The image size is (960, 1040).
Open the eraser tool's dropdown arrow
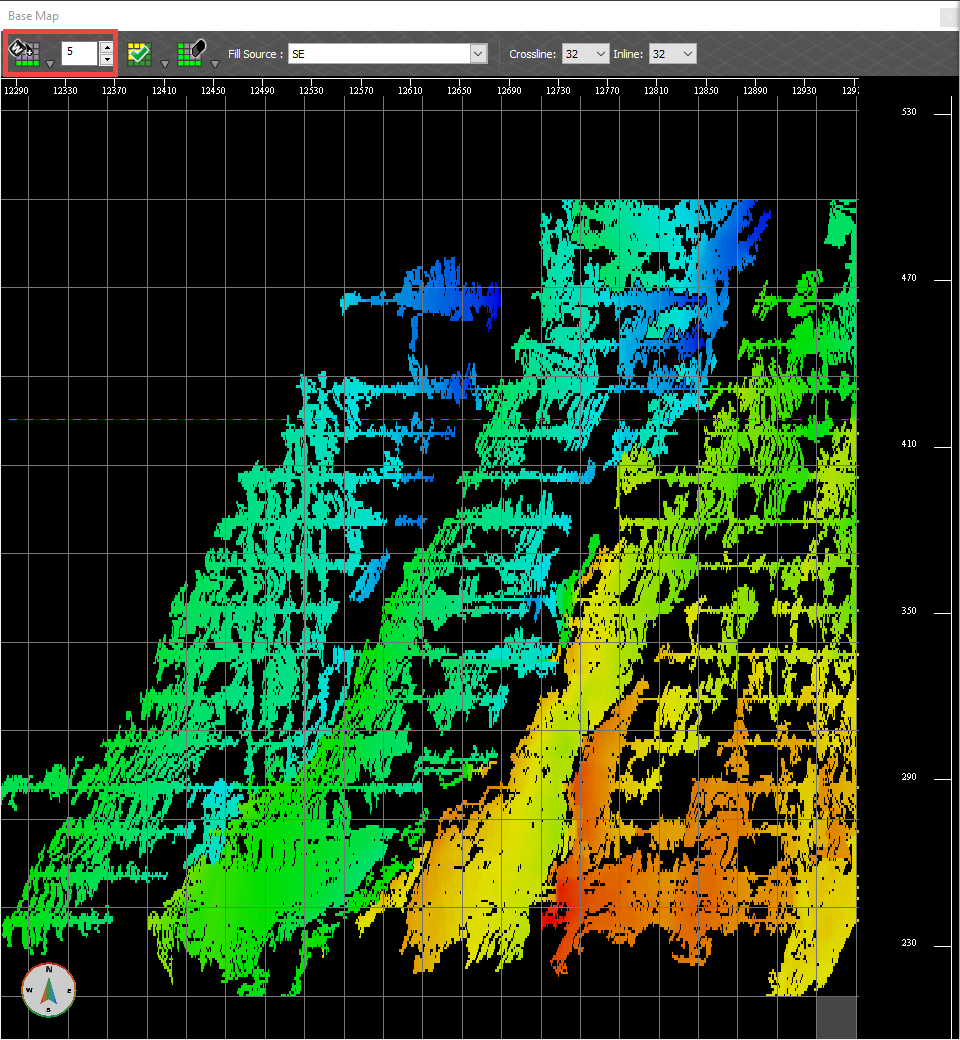point(215,62)
